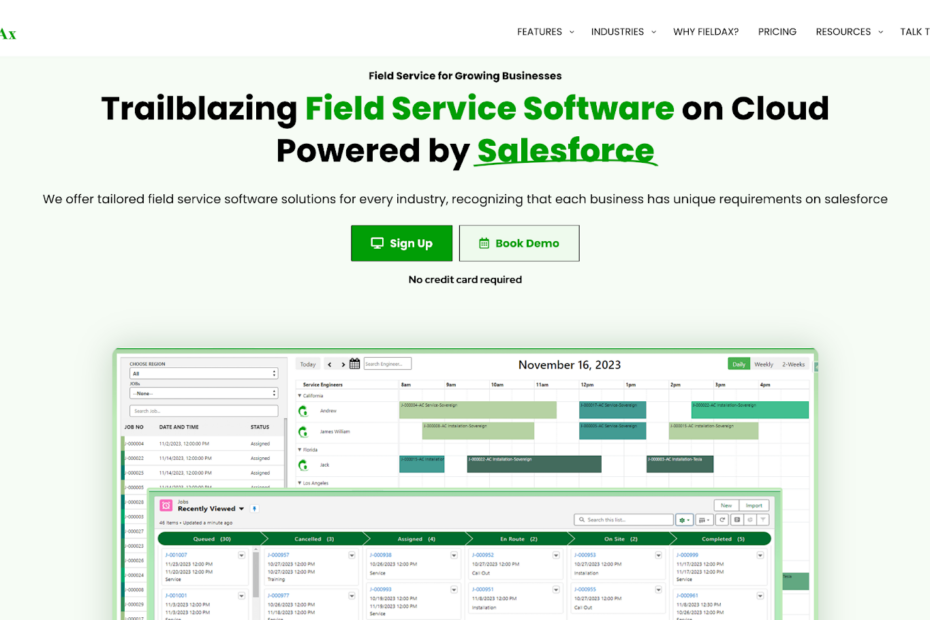The image size is (930, 620).
Task: Click Andrew's engineer avatar icon
Action: [x=304, y=411]
